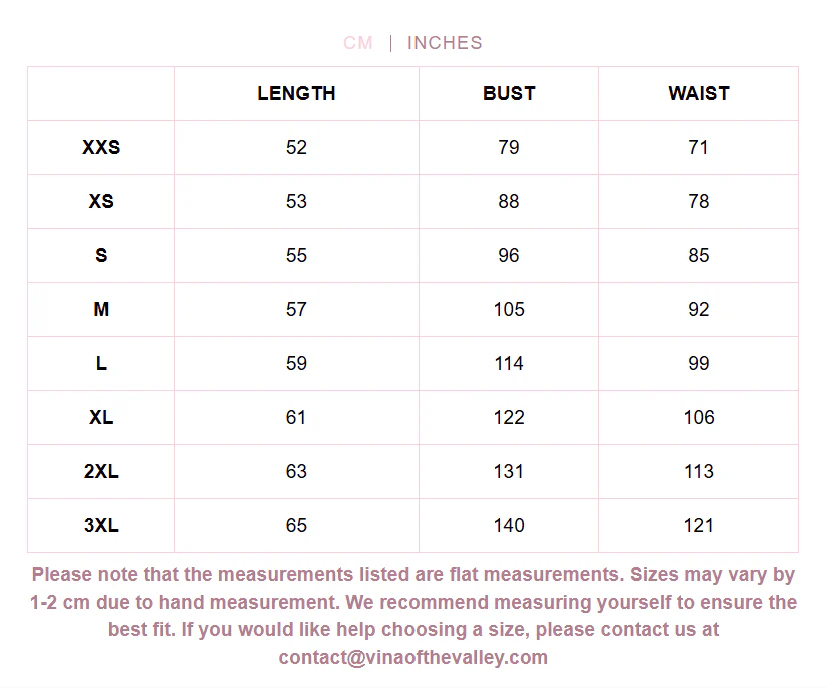Select the 105 bust value for M
826x688 pixels.
[509, 309]
